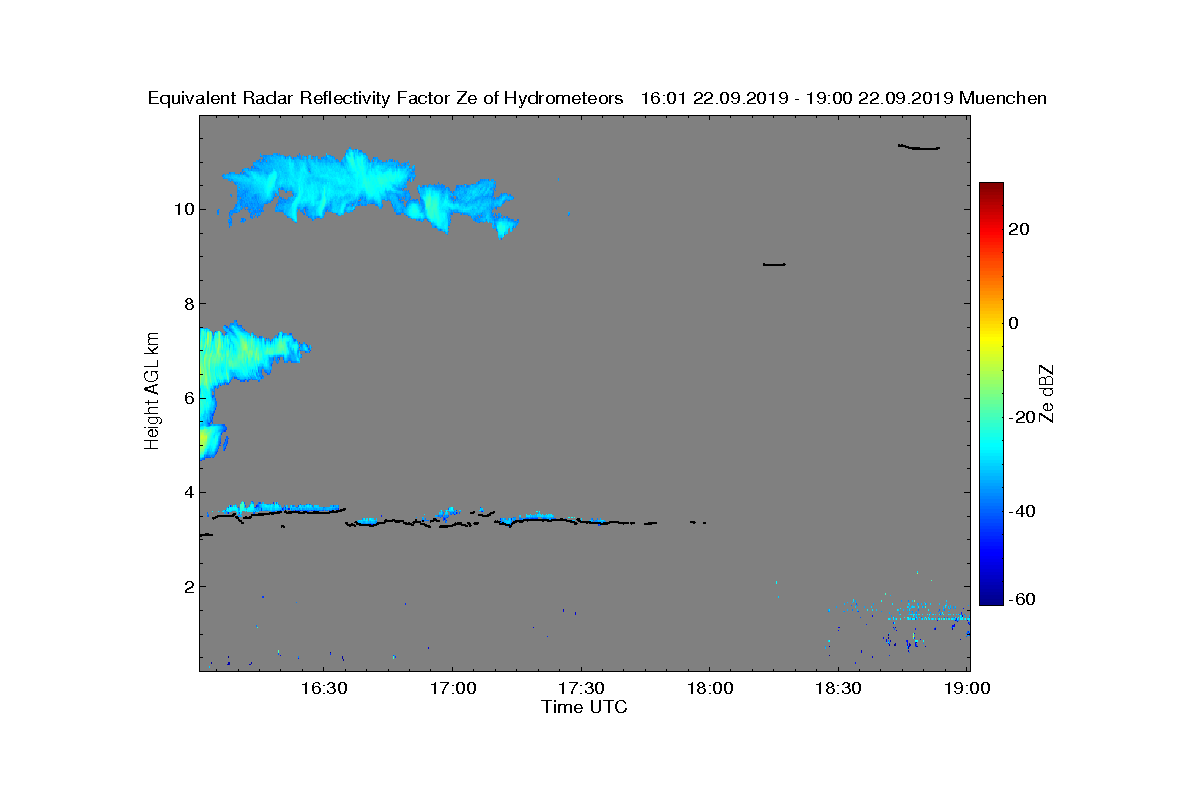Click the height tick label 10
Image resolution: width=1200 pixels, height=800 pixels.
(x=182, y=209)
